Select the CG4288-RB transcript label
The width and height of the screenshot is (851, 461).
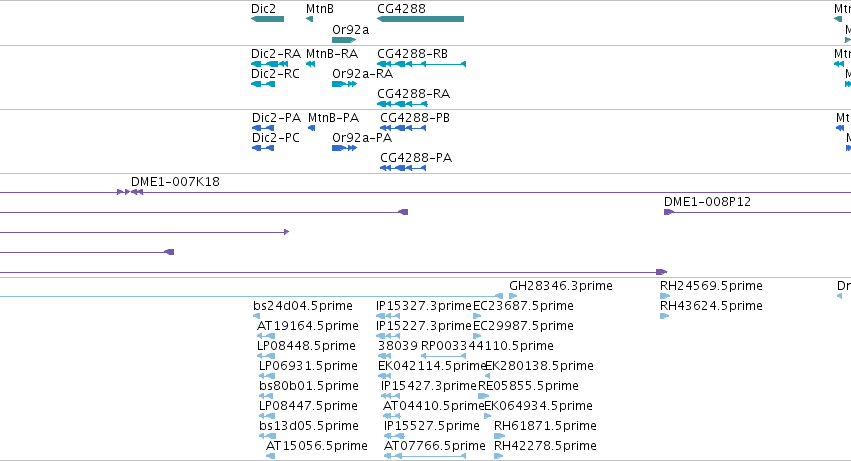pyautogui.click(x=412, y=54)
